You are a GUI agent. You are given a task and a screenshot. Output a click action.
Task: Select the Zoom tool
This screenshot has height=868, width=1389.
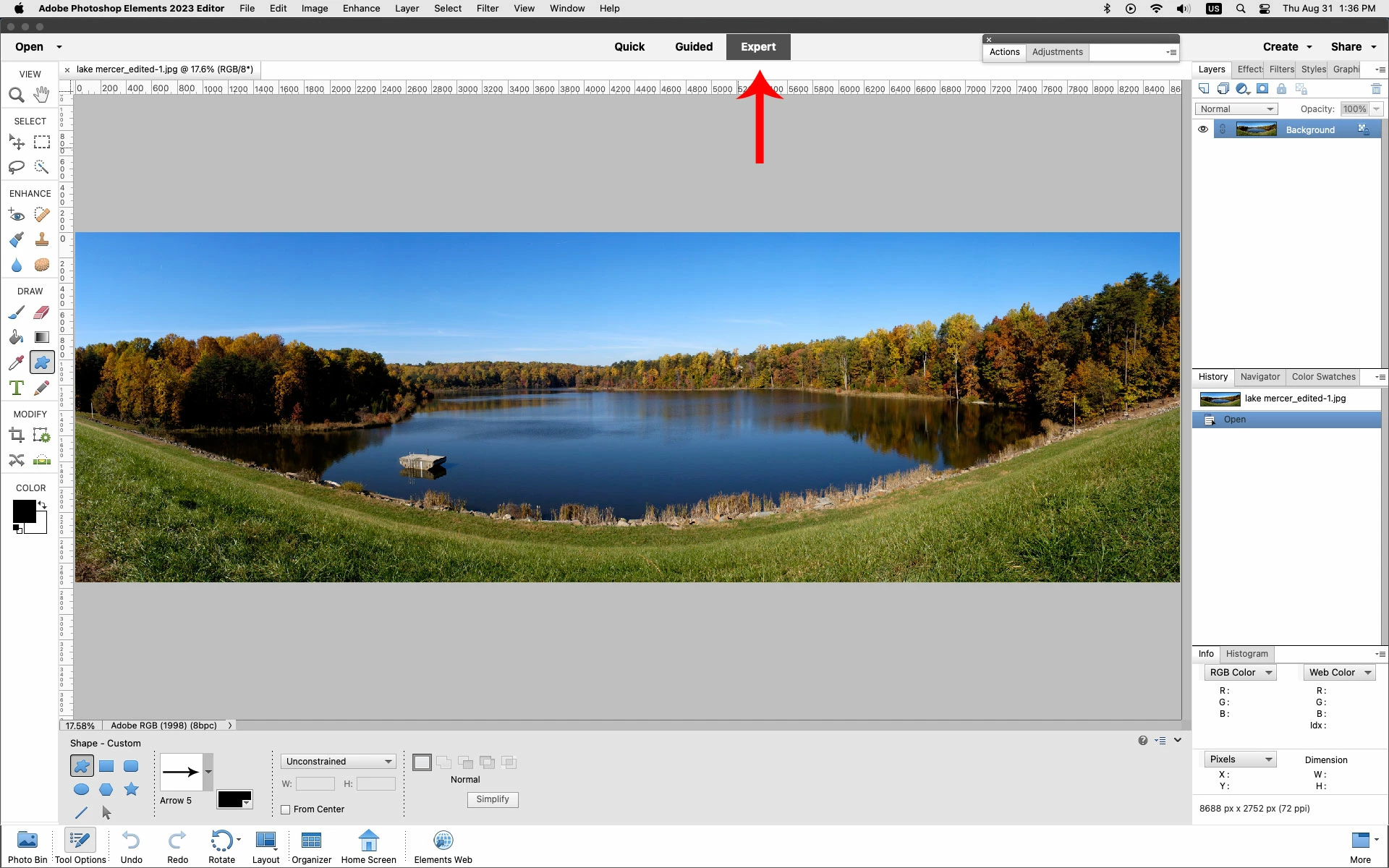17,95
